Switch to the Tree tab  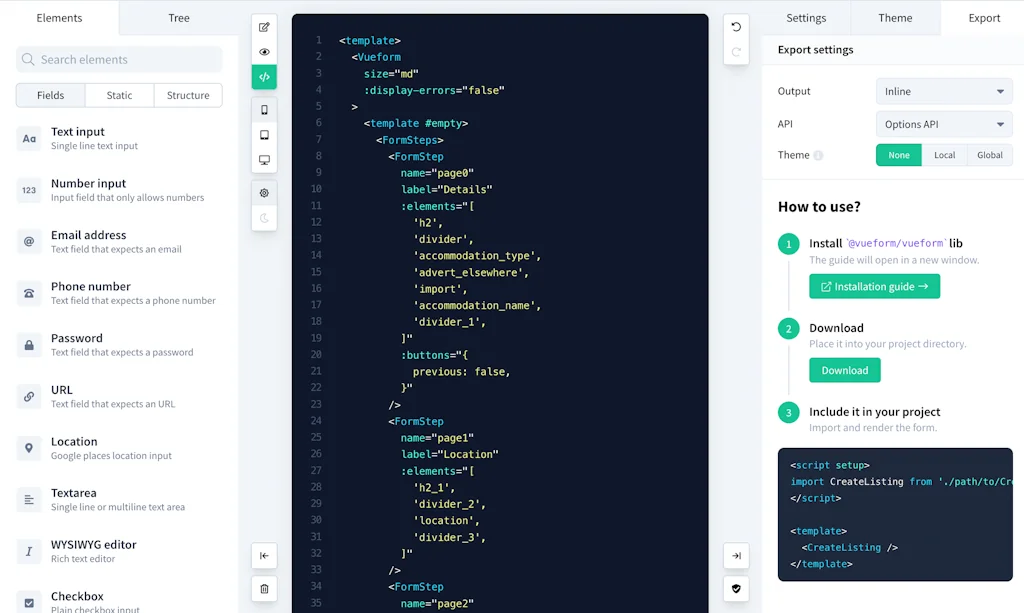coord(178,18)
